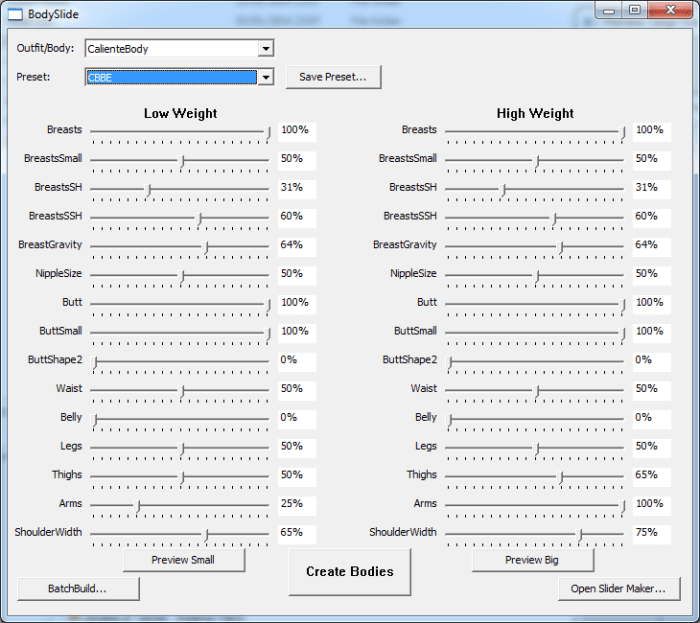Click the Low Weight Arms slider thumb
700x623 pixels.
[138, 506]
